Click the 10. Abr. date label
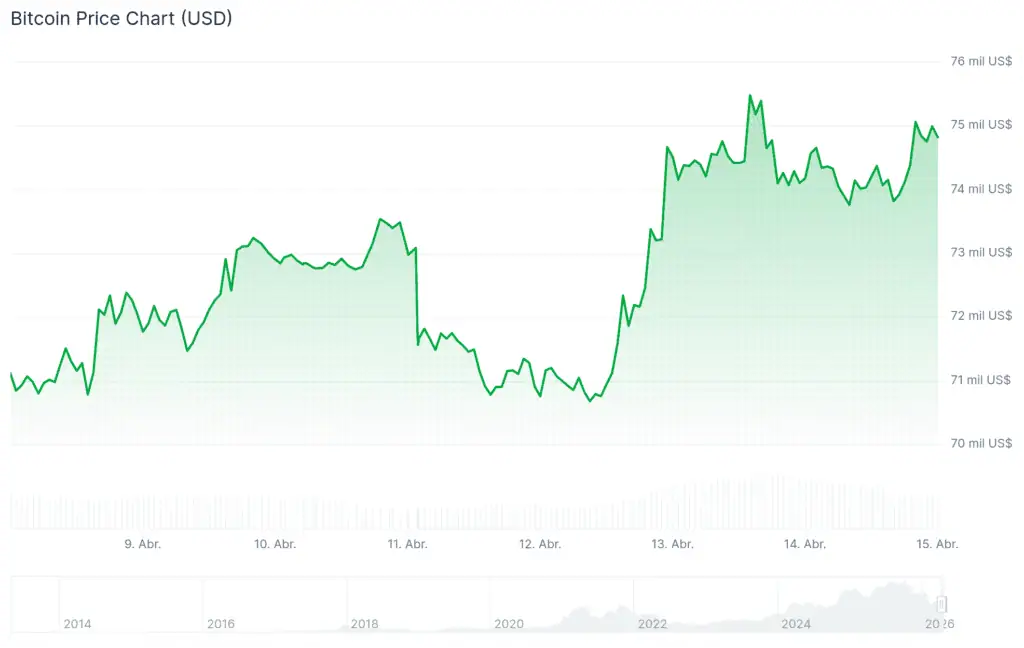 point(274,544)
